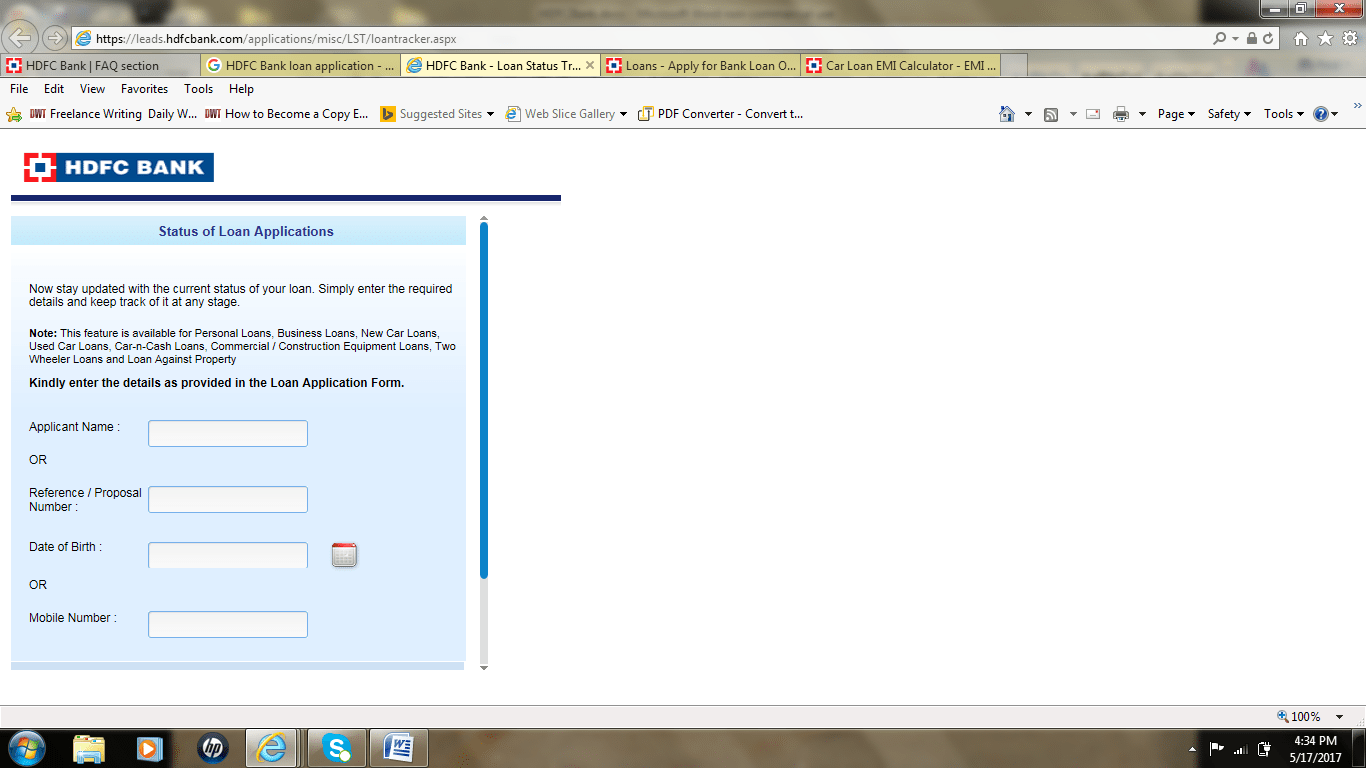The image size is (1366, 768).
Task: Open Freelance Writing Daily W... favorite link
Action: click(x=113, y=114)
